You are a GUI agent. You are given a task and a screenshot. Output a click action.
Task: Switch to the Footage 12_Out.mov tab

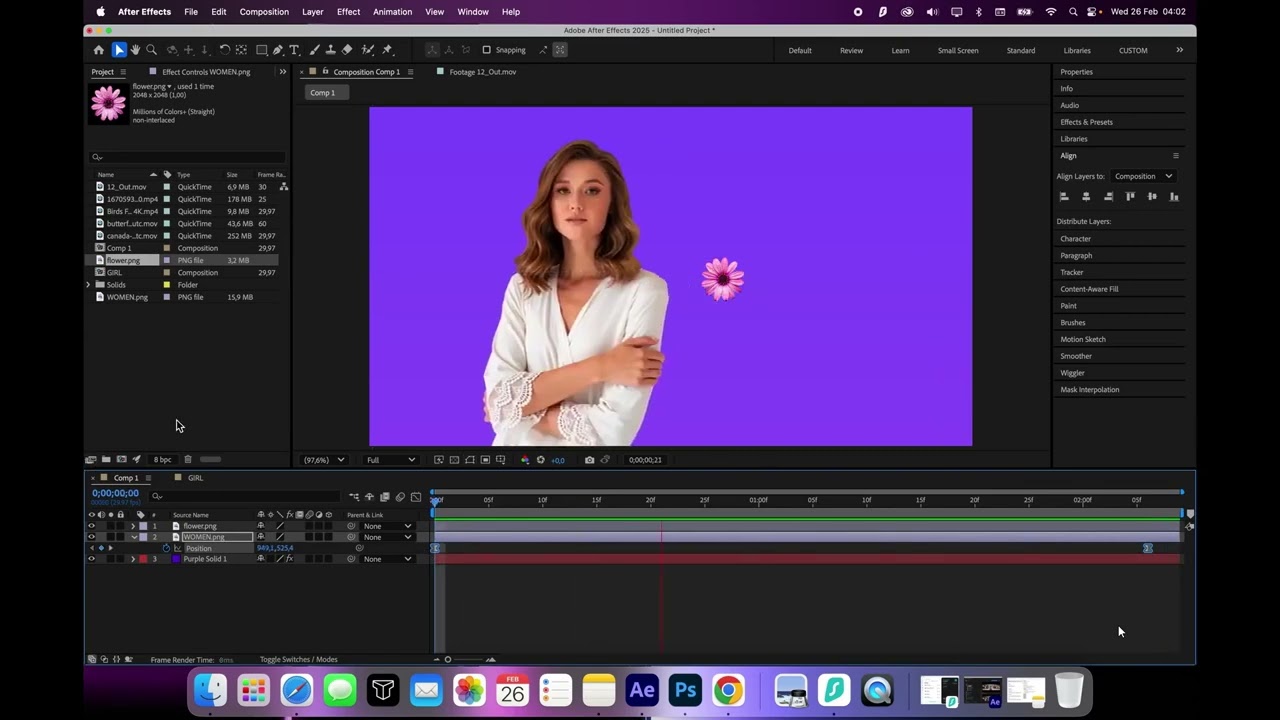[x=482, y=72]
